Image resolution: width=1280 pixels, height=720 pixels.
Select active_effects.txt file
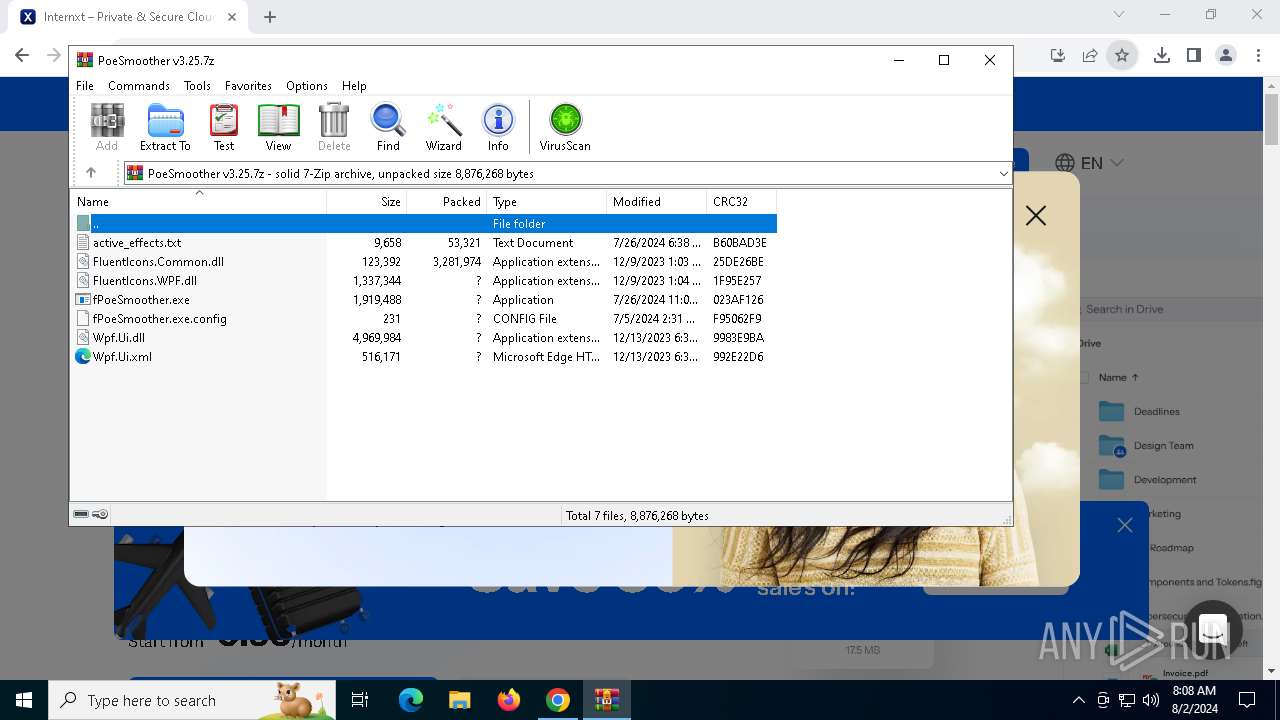[x=137, y=243]
